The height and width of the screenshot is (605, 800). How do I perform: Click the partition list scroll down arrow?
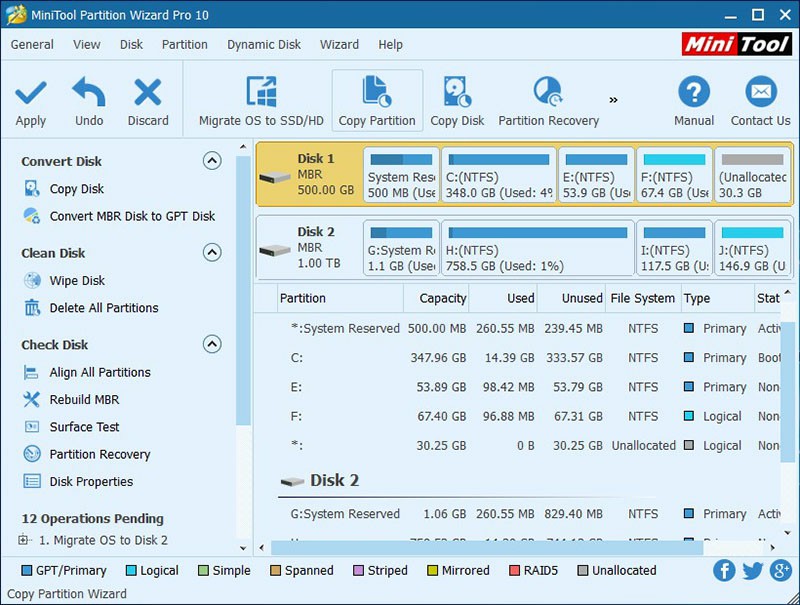pyautogui.click(x=787, y=533)
